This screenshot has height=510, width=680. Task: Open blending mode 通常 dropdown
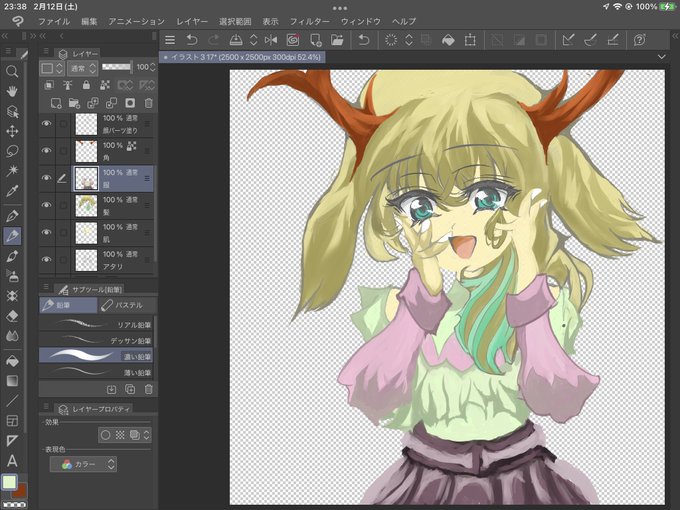pyautogui.click(x=82, y=68)
